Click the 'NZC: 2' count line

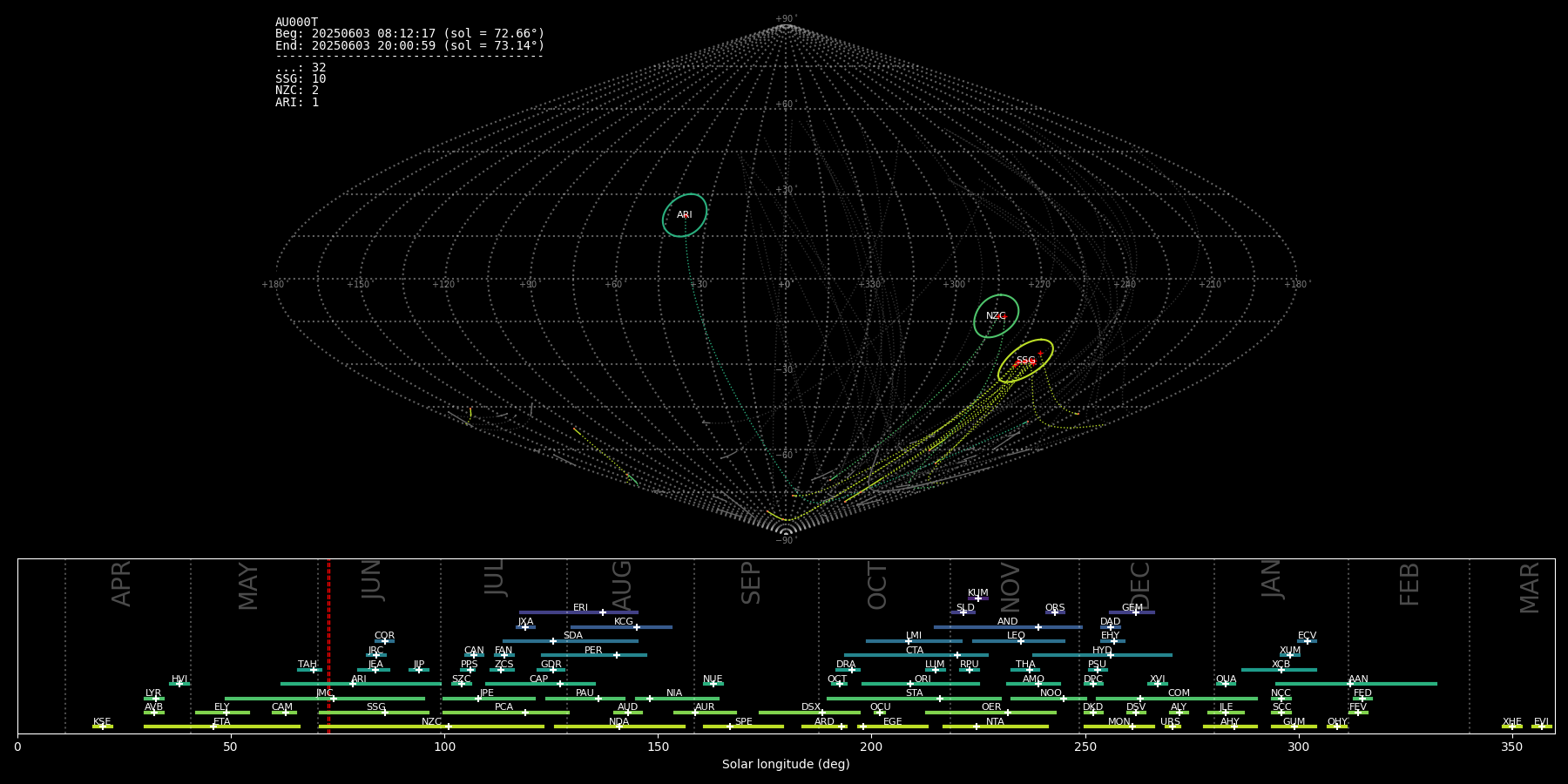(297, 91)
